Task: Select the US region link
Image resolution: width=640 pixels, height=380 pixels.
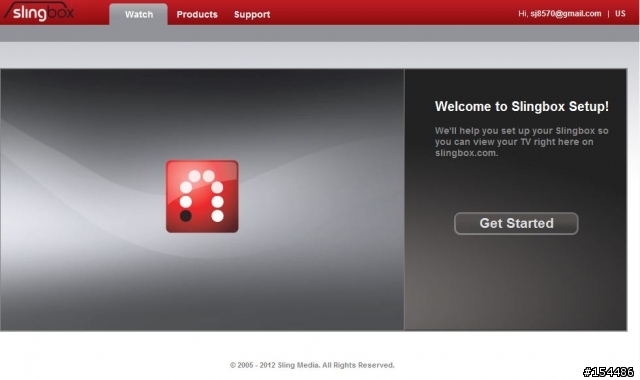Action: tap(620, 13)
